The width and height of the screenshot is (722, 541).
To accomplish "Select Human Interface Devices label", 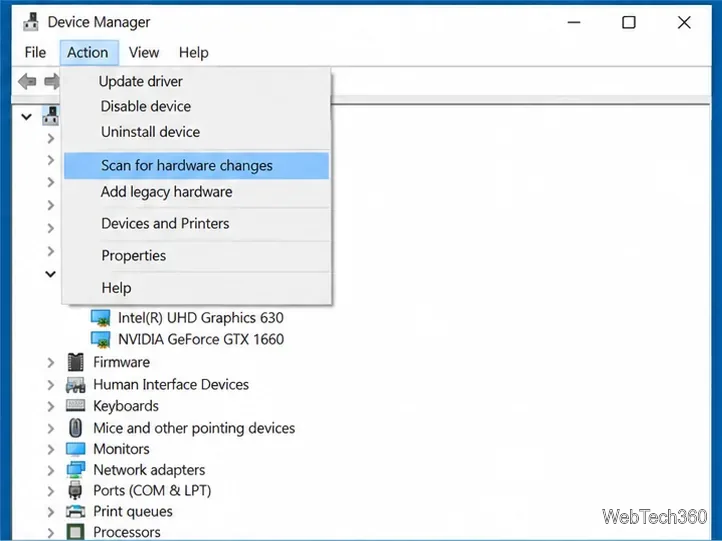I will pyautogui.click(x=171, y=384).
